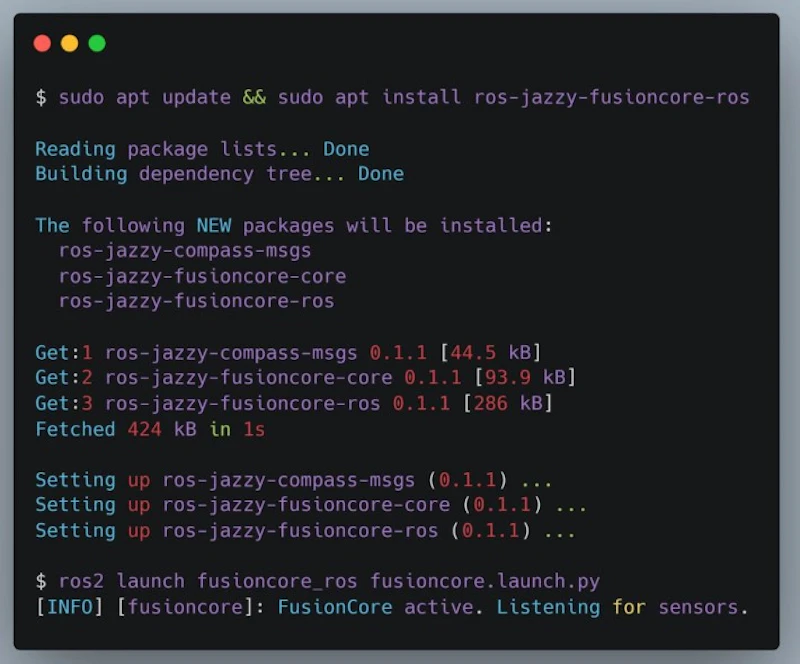
Task: Click 'FusionCore active. Listening for sensors.' message
Action: pos(513,607)
